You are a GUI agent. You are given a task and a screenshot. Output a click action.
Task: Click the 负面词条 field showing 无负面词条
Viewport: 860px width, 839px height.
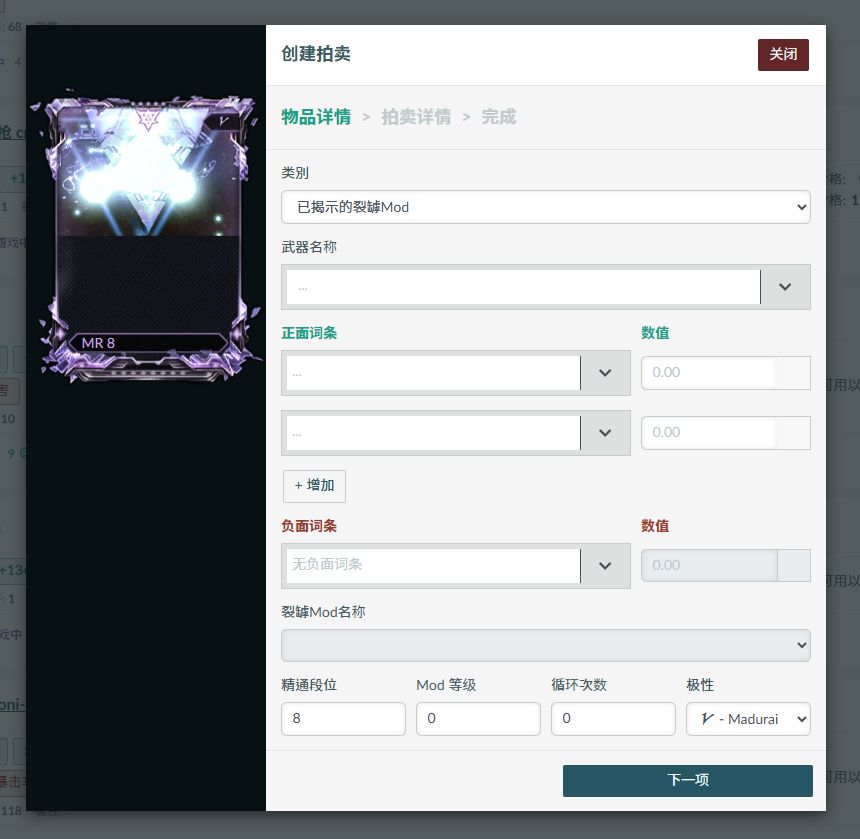tap(433, 565)
